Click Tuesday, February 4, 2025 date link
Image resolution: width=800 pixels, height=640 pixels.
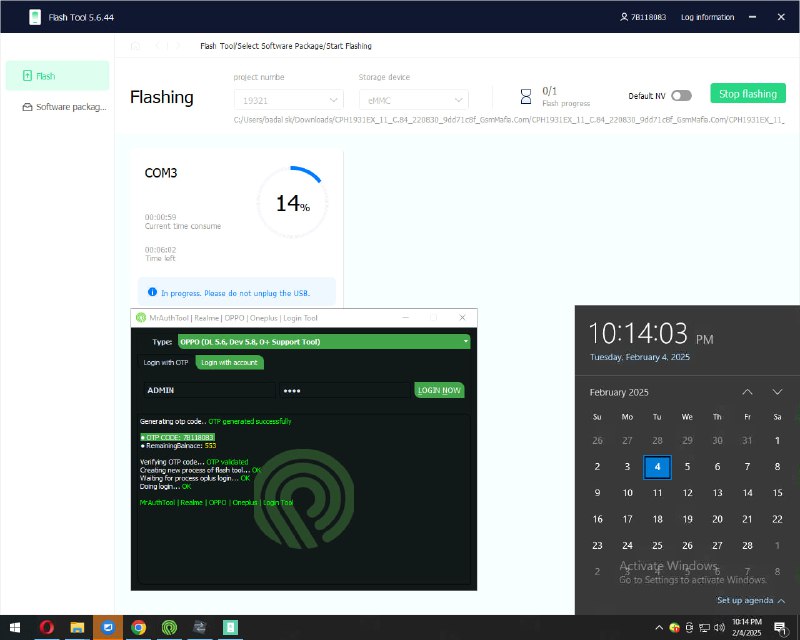tap(640, 357)
